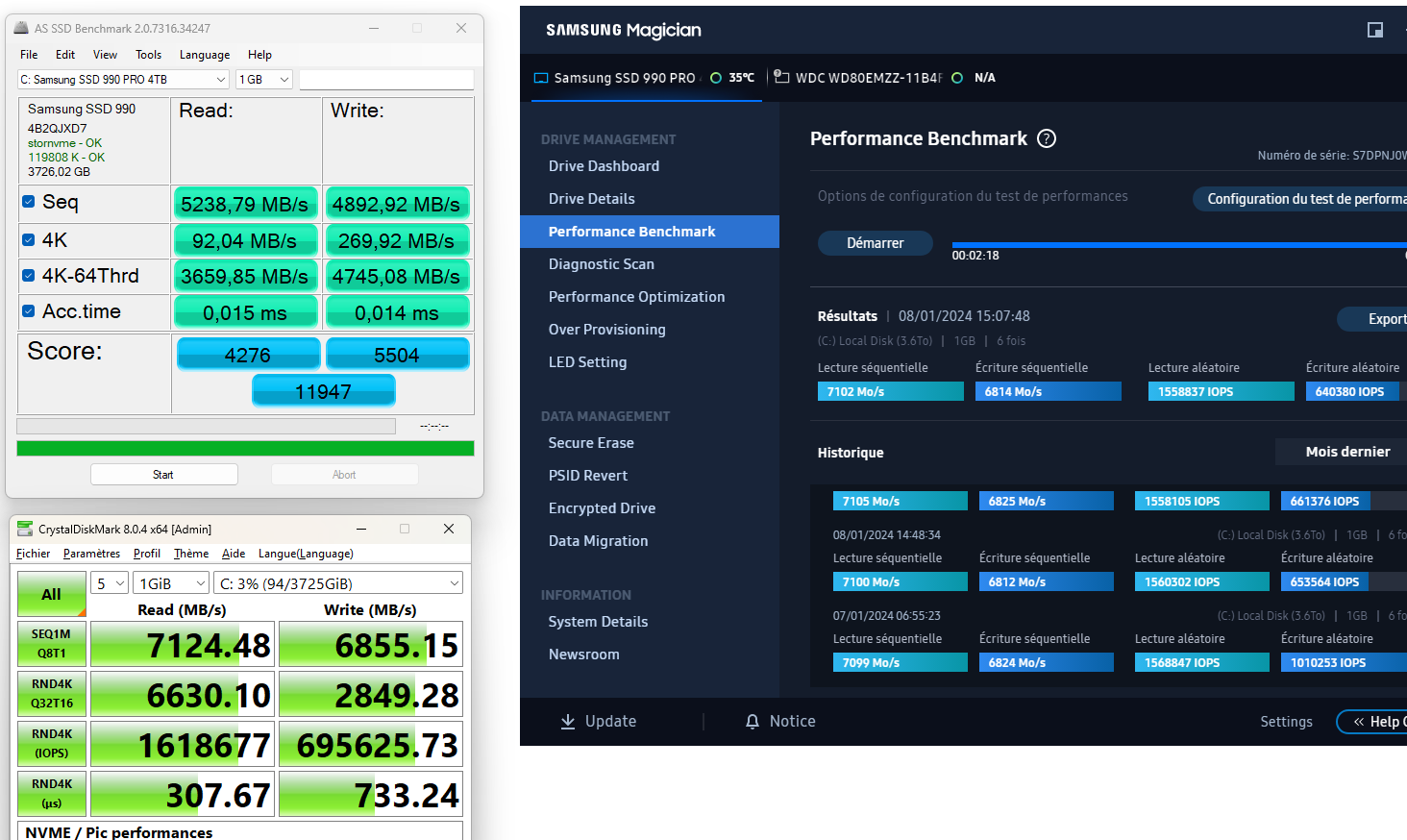This screenshot has width=1407, height=840.
Task: Click the Update download arrow icon
Action: (568, 722)
